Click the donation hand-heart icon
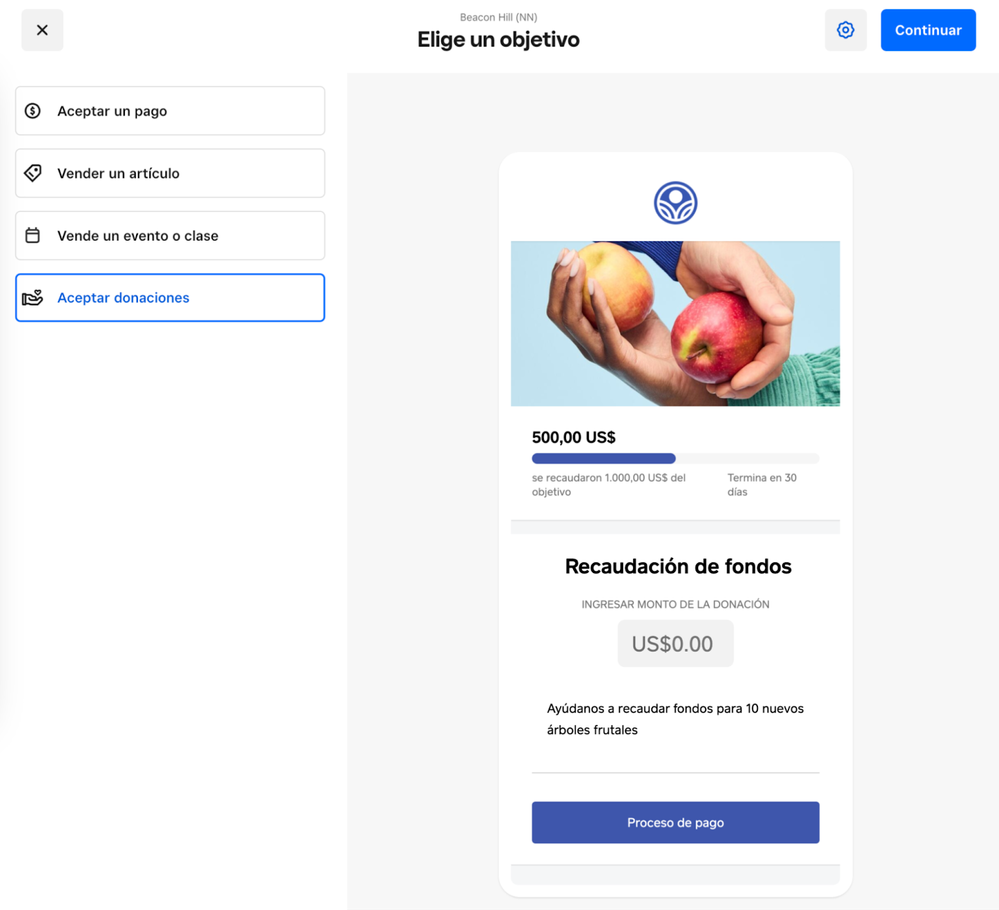 coord(33,298)
